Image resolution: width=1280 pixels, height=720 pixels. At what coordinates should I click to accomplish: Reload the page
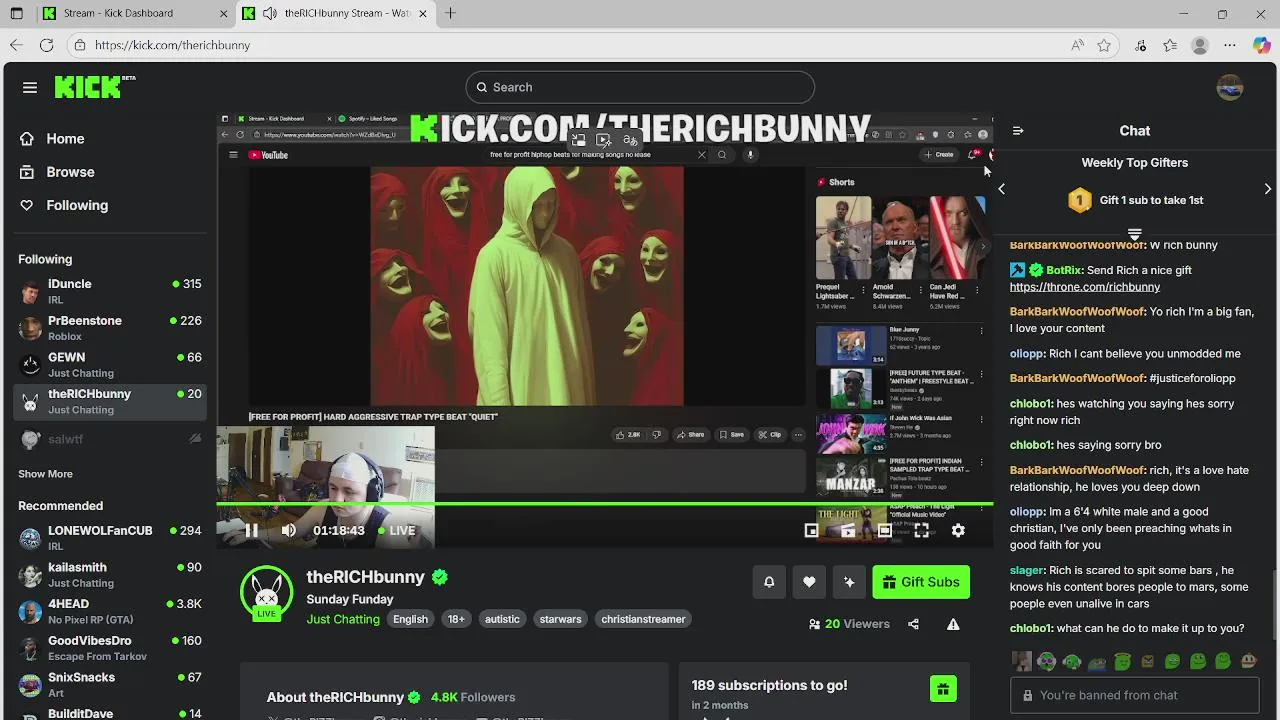click(46, 45)
